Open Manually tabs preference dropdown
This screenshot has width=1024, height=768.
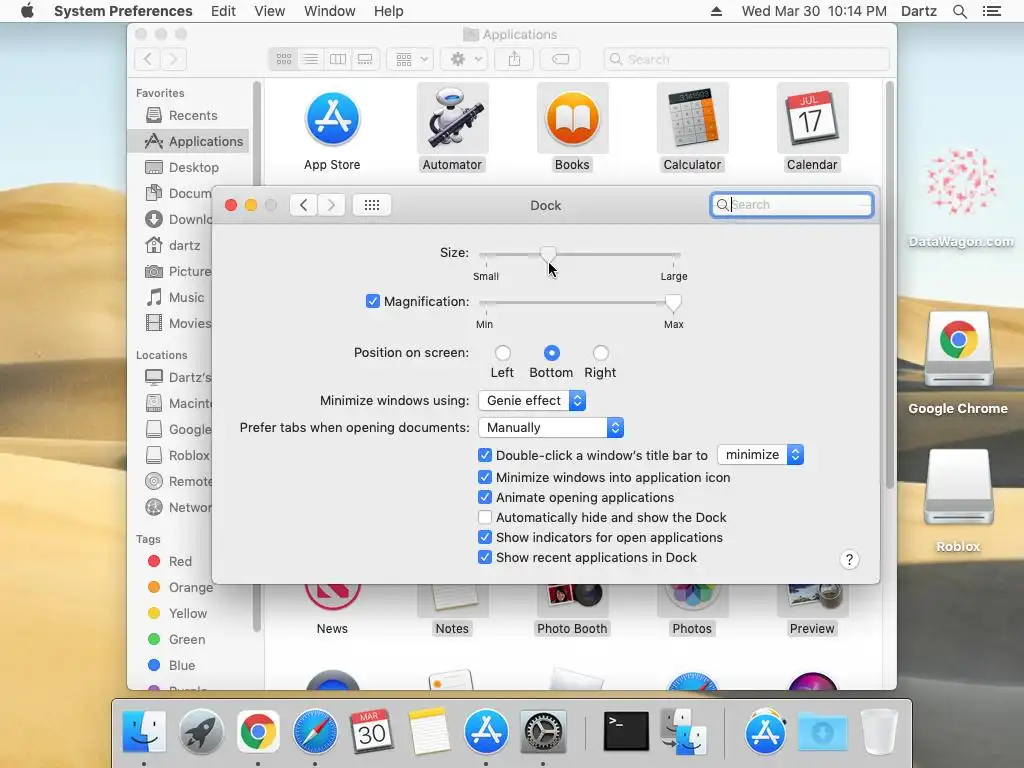point(551,428)
